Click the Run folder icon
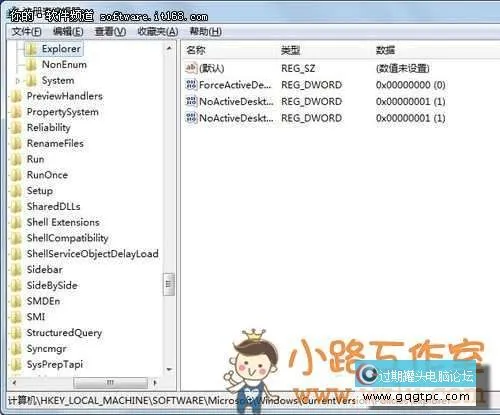The height and width of the screenshot is (415, 500). tap(16, 159)
